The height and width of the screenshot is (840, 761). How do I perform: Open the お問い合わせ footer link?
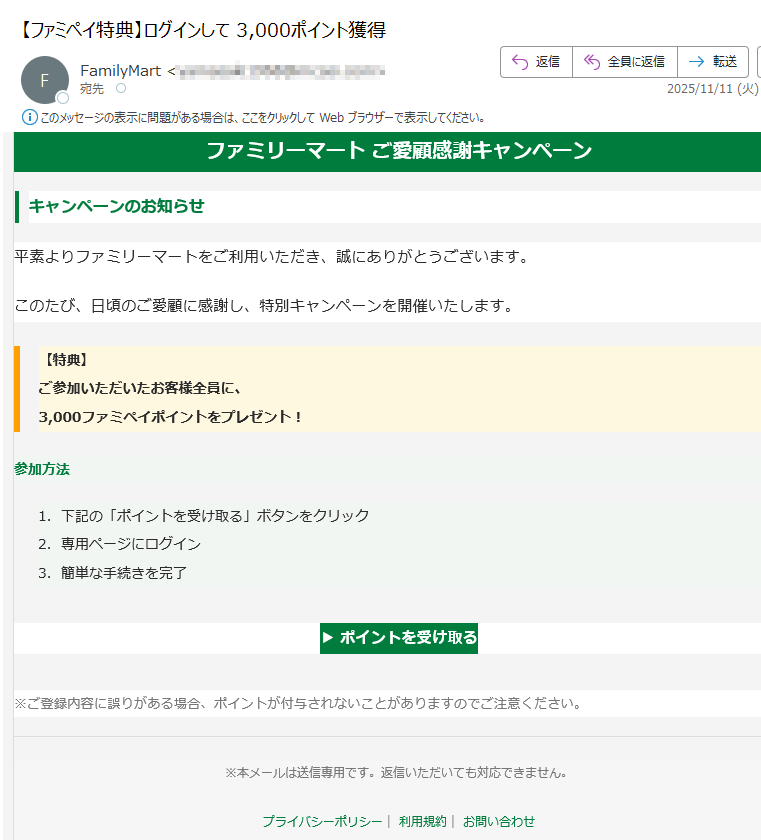pos(499,821)
